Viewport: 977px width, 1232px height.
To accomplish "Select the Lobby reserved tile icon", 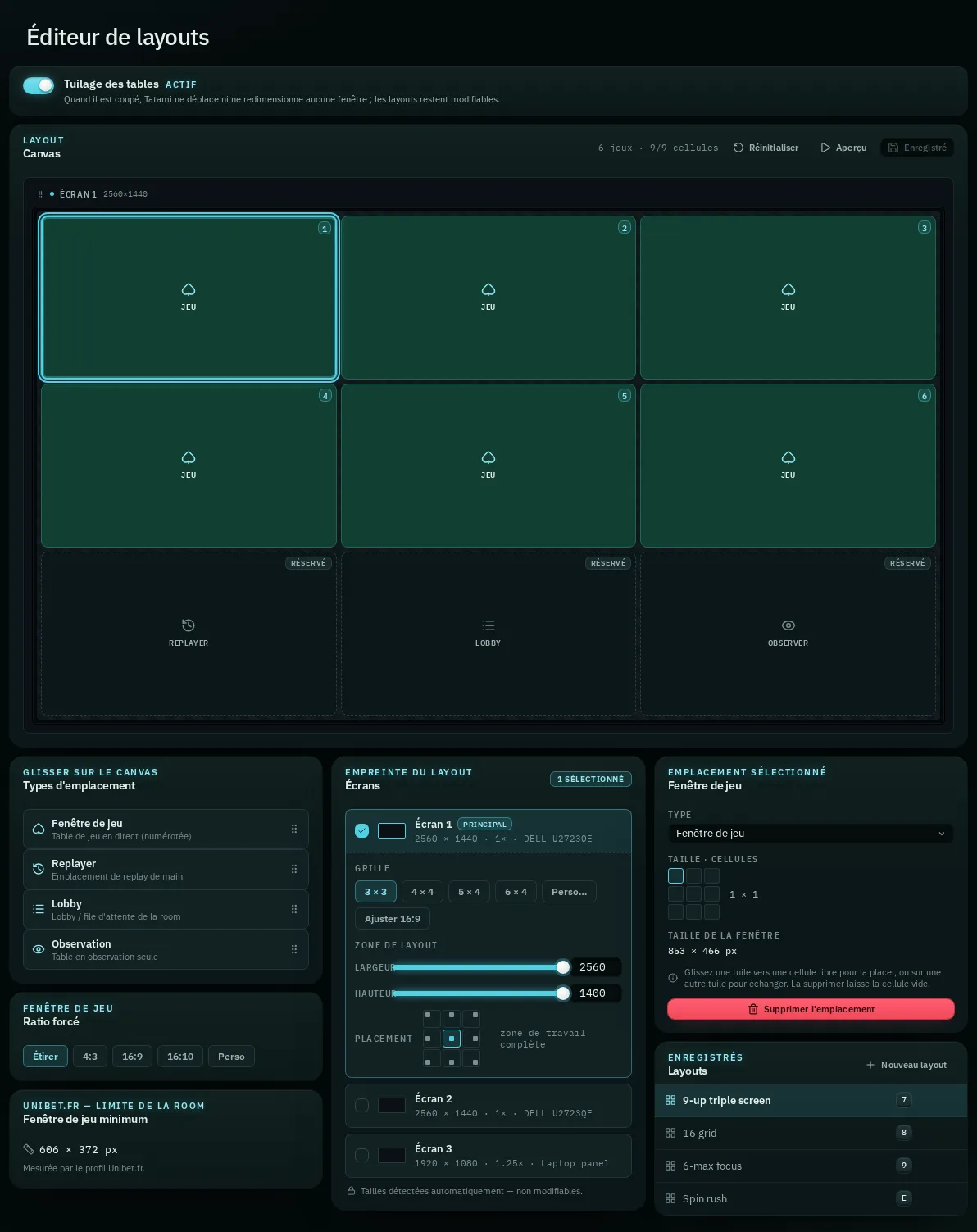I will pyautogui.click(x=489, y=625).
